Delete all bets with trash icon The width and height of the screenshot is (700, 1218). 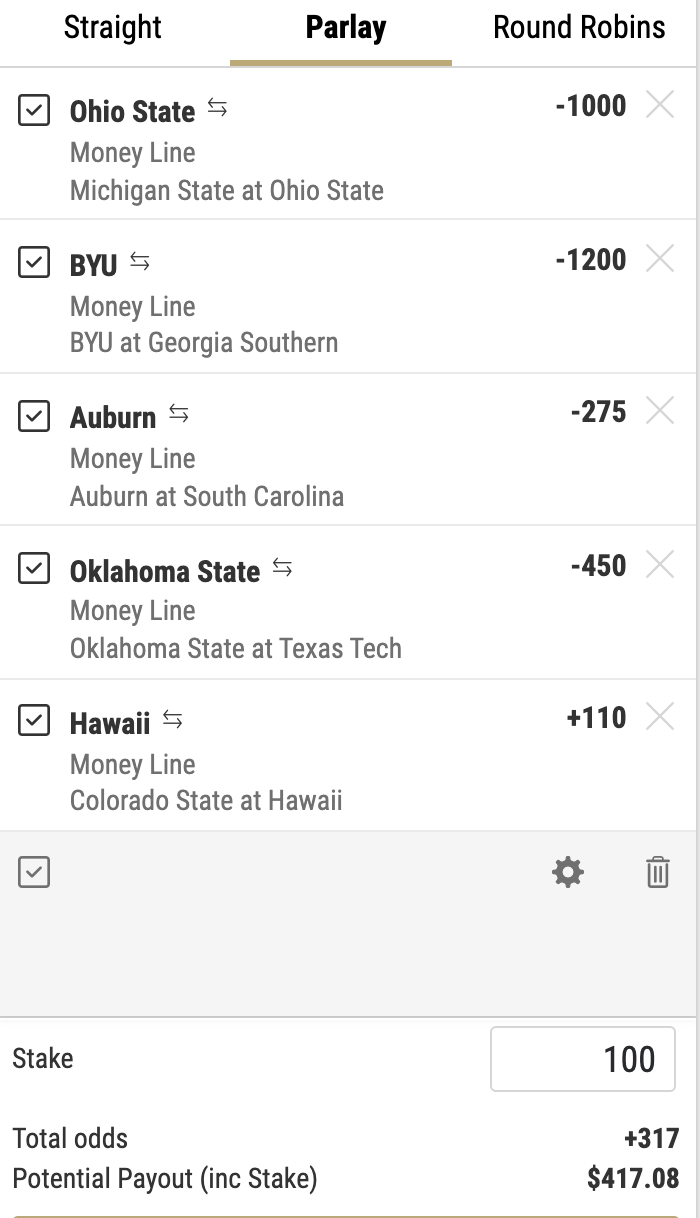658,873
